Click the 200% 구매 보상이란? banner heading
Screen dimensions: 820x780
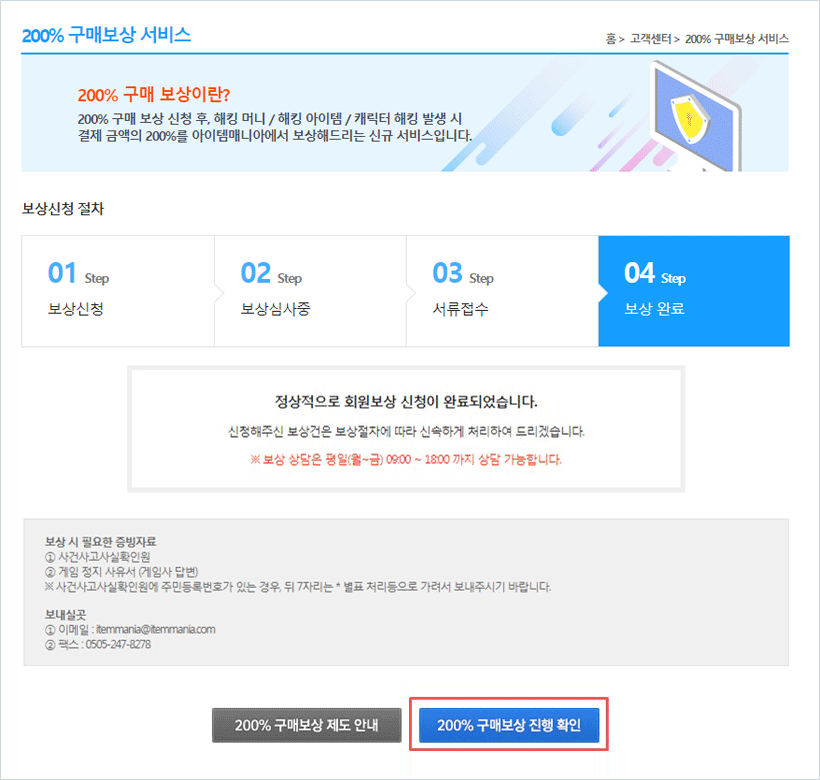point(154,95)
